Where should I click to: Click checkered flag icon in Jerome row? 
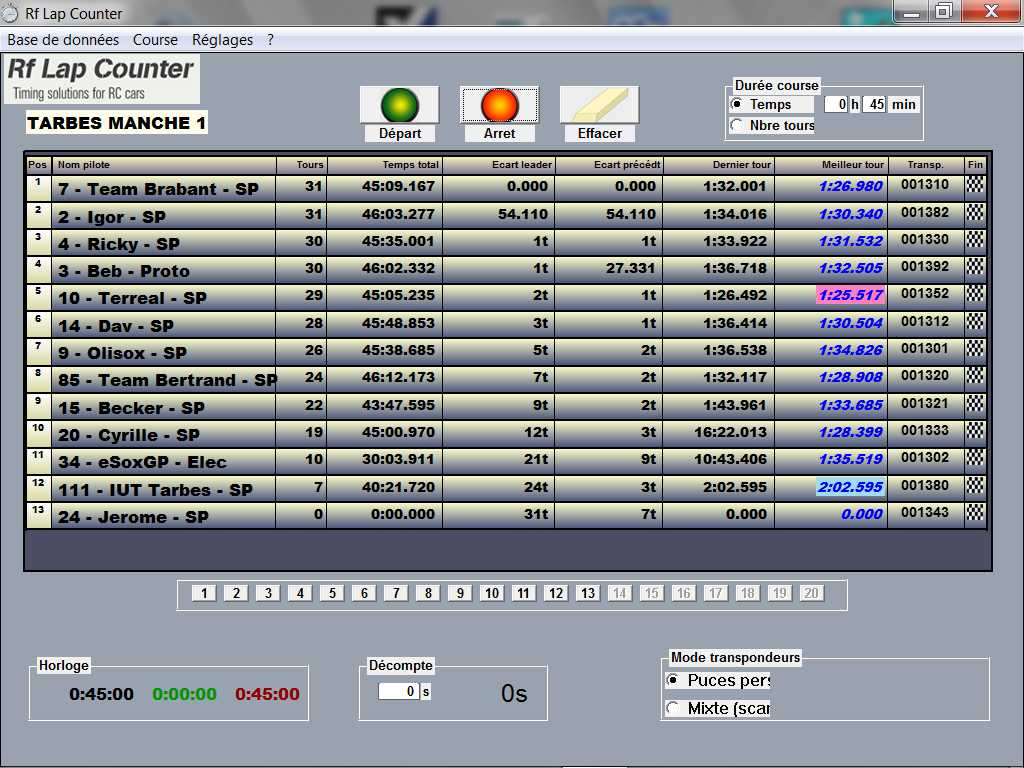pos(975,514)
